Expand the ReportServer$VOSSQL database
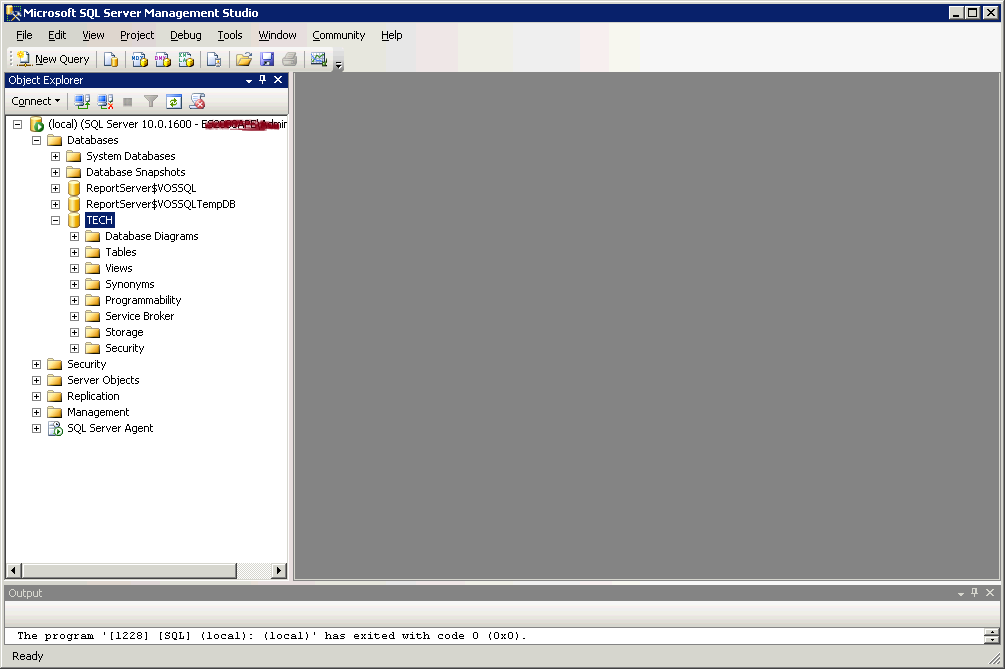The height and width of the screenshot is (669, 1005). pyautogui.click(x=56, y=188)
